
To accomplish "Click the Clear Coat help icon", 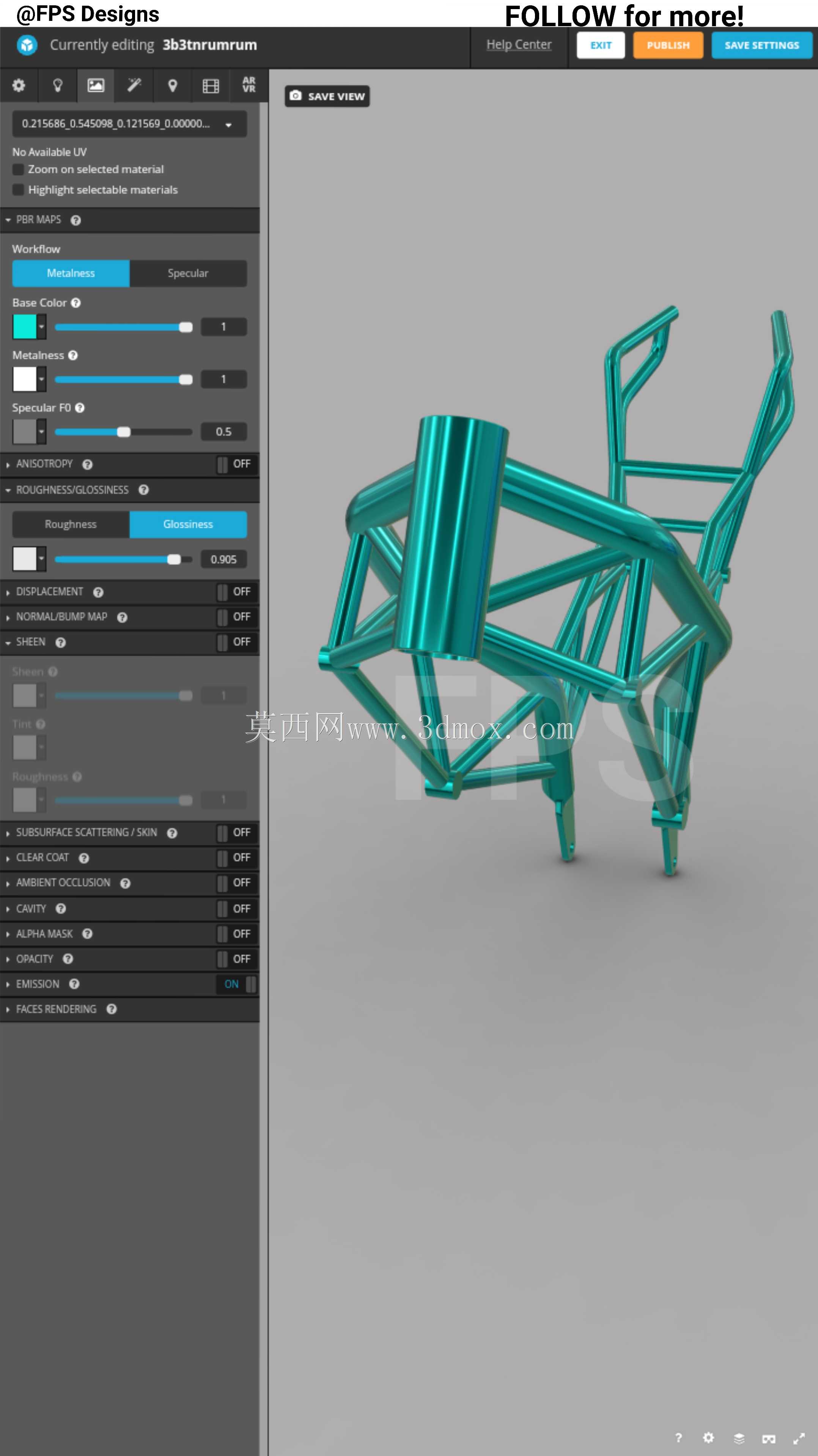I will 83,859.
